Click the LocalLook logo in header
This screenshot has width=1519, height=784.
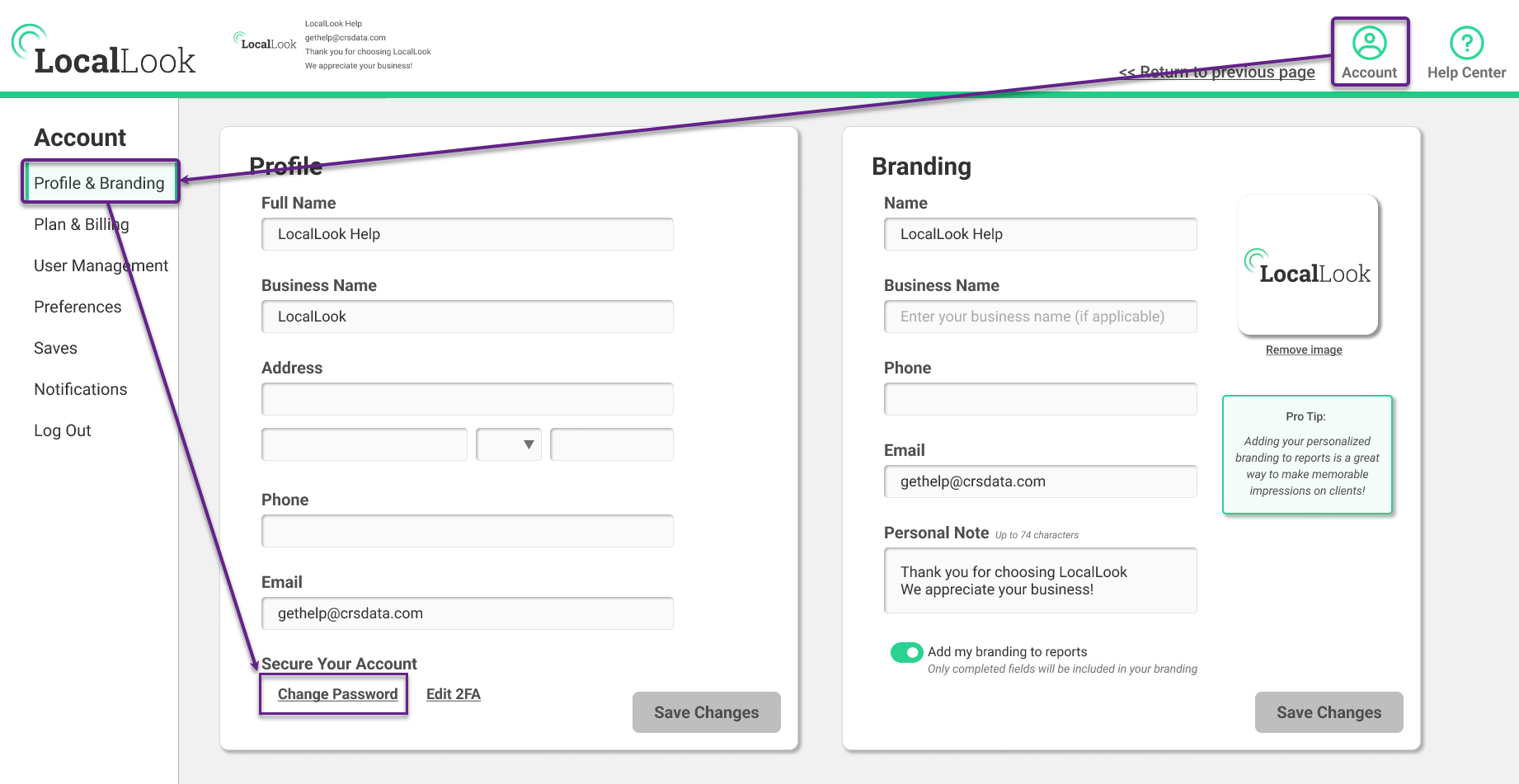pos(104,51)
